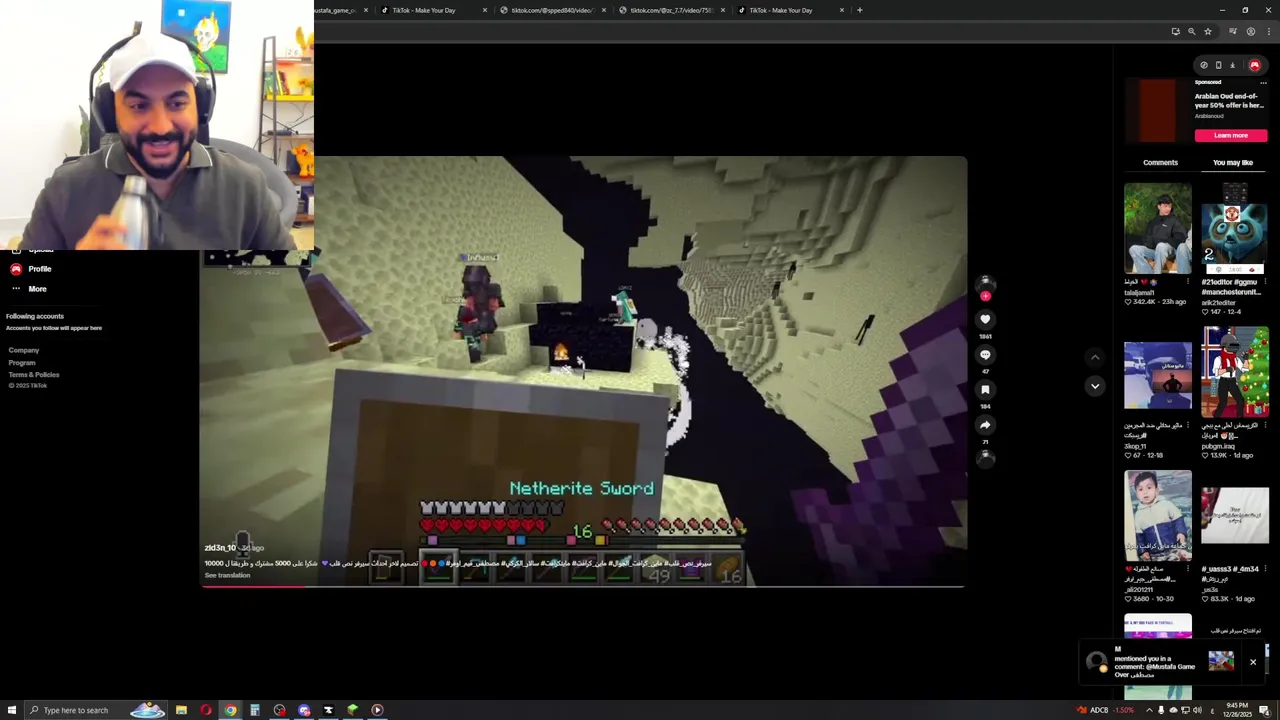Open the Calculator icon in the taskbar

(255, 710)
